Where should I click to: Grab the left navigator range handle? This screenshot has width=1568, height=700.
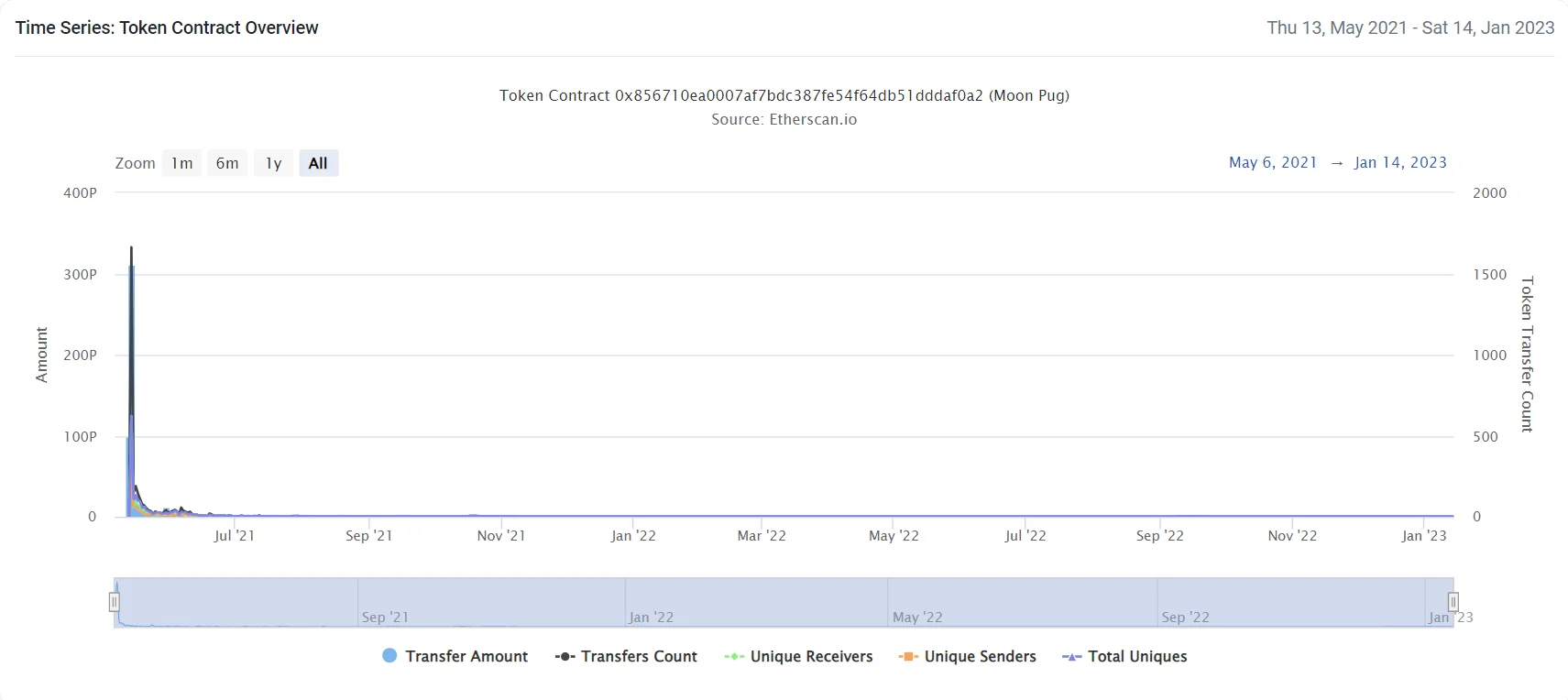tap(115, 602)
